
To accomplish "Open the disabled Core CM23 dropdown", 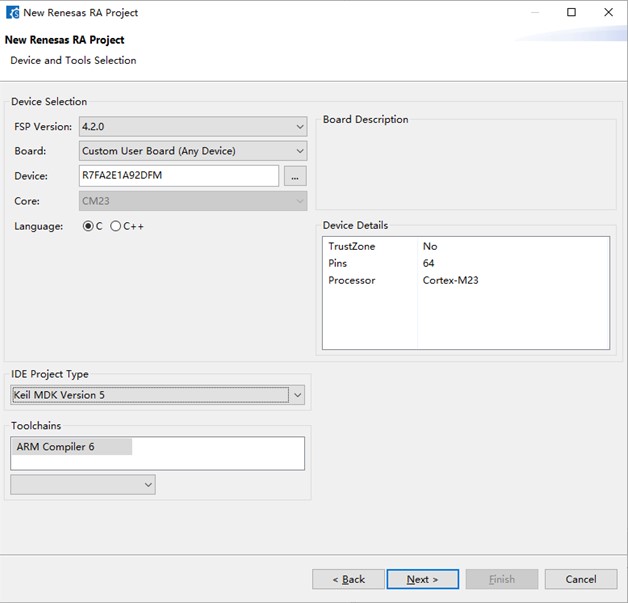I will click(x=192, y=201).
